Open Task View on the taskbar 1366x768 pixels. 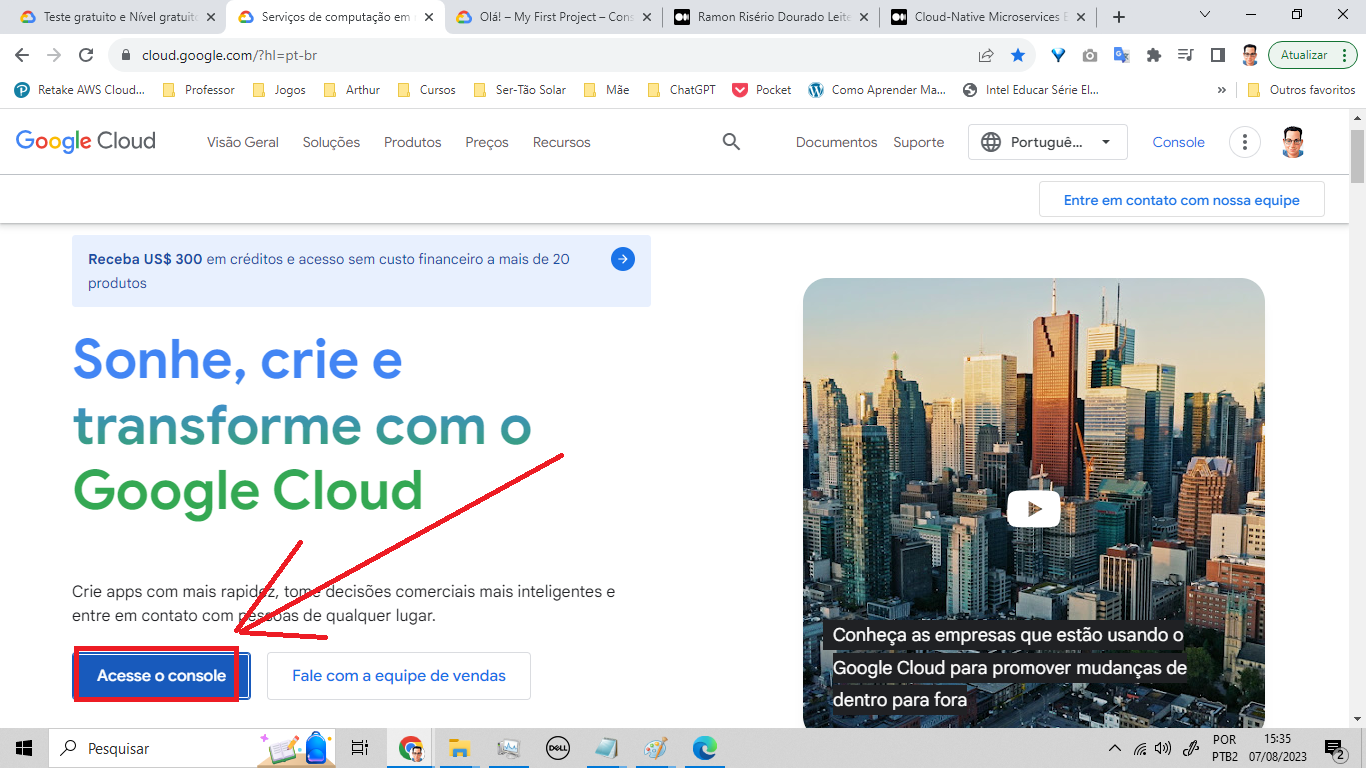click(x=360, y=748)
